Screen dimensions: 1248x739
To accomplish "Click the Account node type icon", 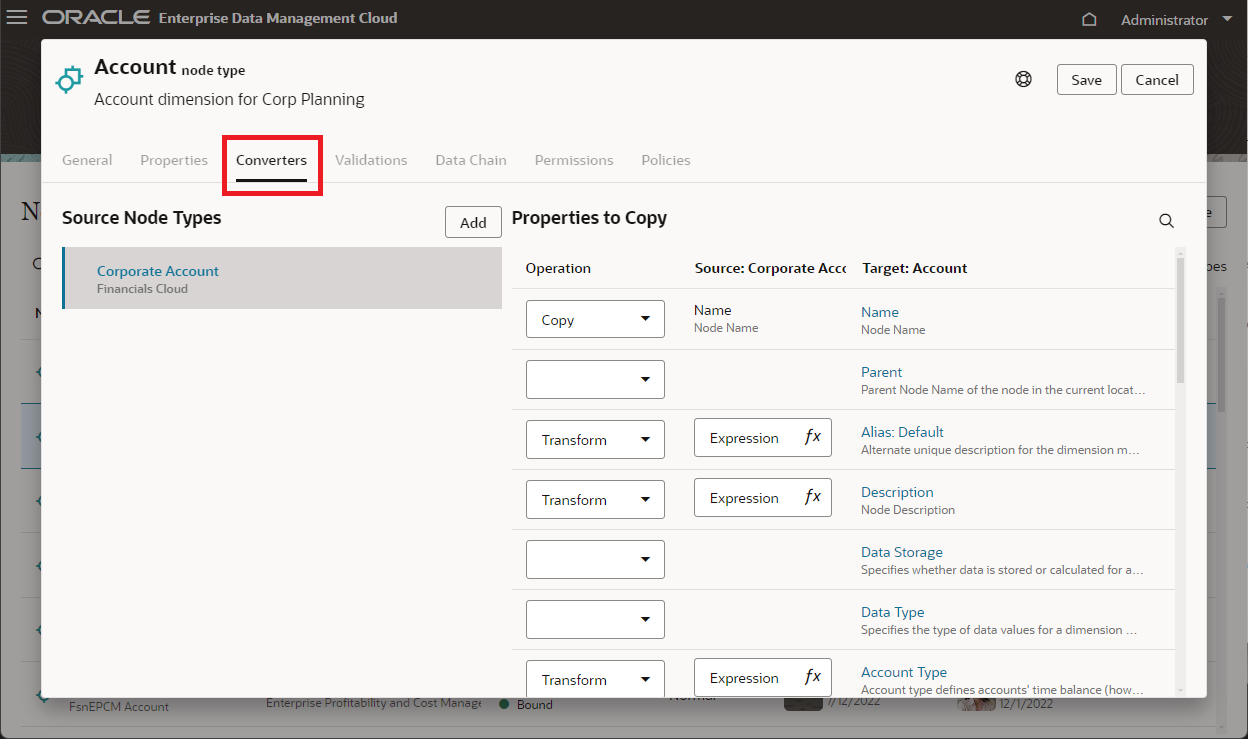I will tap(68, 80).
